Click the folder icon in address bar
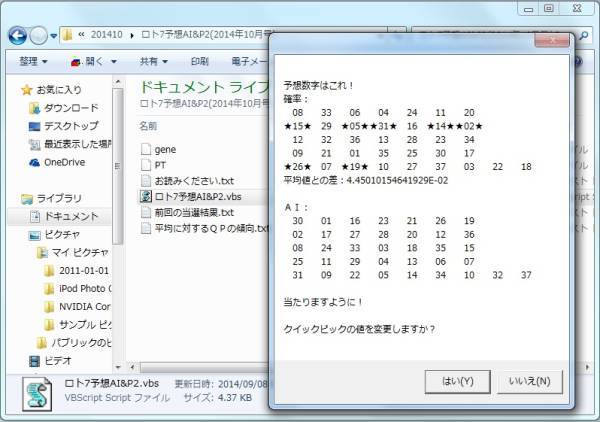600x422 pixels. point(67,35)
